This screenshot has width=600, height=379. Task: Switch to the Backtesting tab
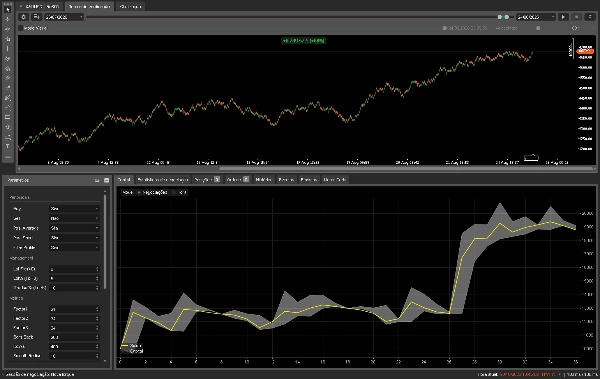[90, 7]
